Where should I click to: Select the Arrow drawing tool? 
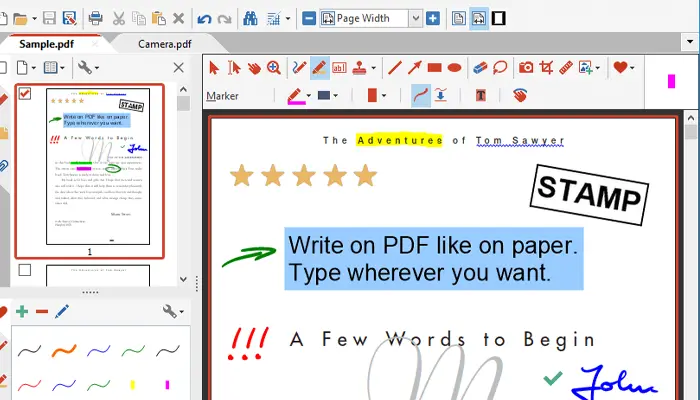414,68
